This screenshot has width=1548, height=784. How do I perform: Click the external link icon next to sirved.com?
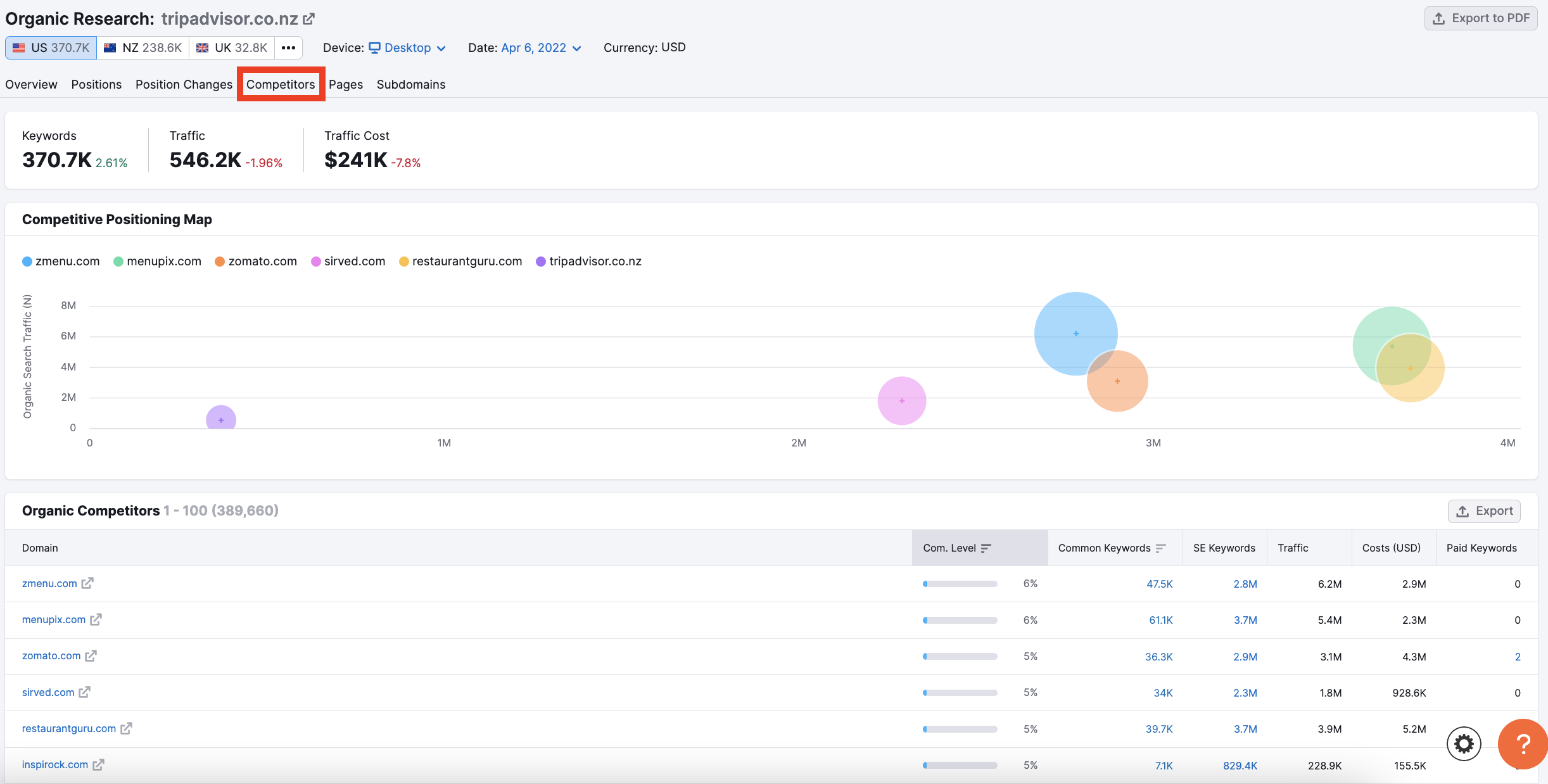tap(85, 692)
